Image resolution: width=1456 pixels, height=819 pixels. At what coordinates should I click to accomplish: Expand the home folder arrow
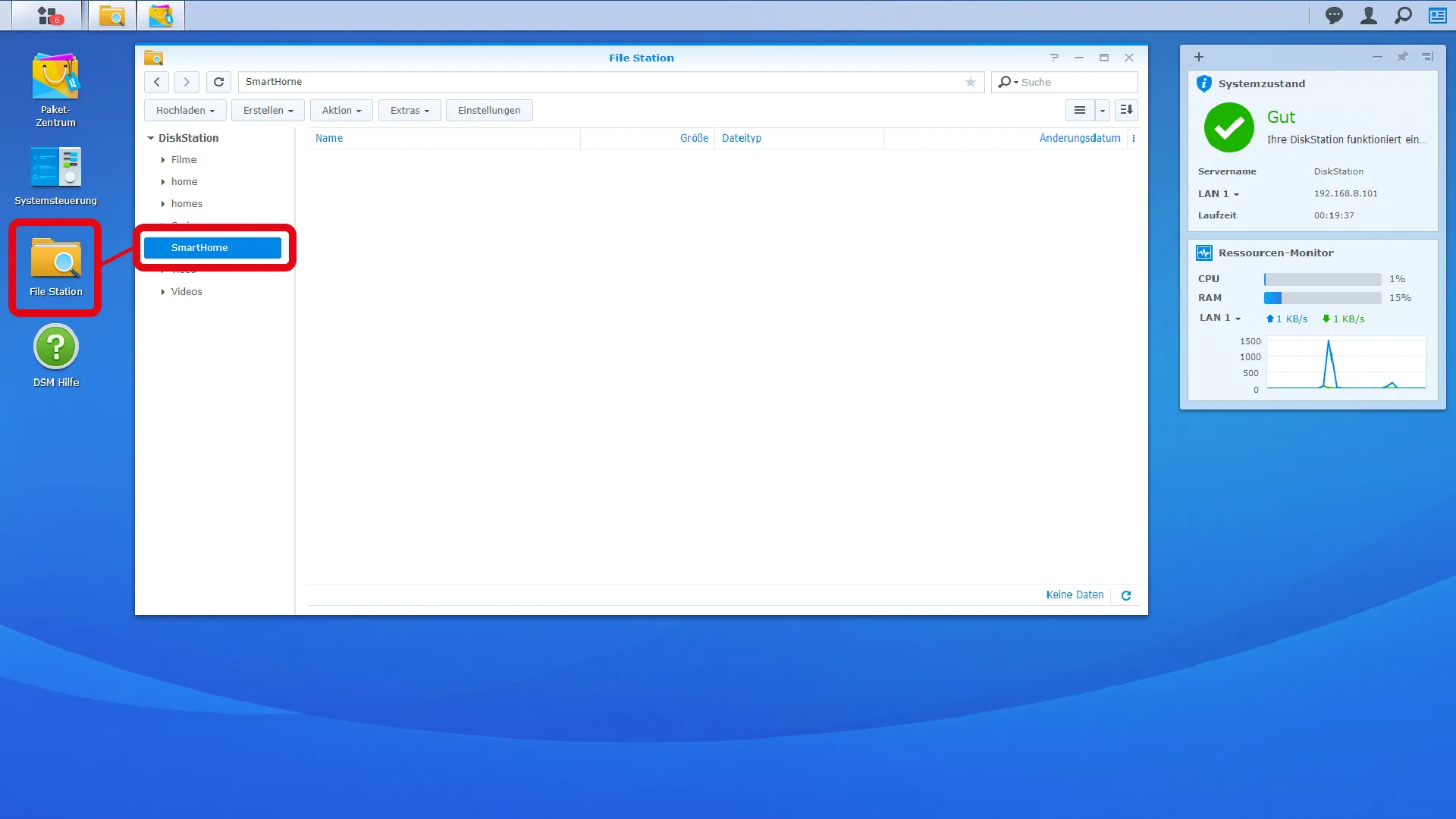(x=163, y=182)
